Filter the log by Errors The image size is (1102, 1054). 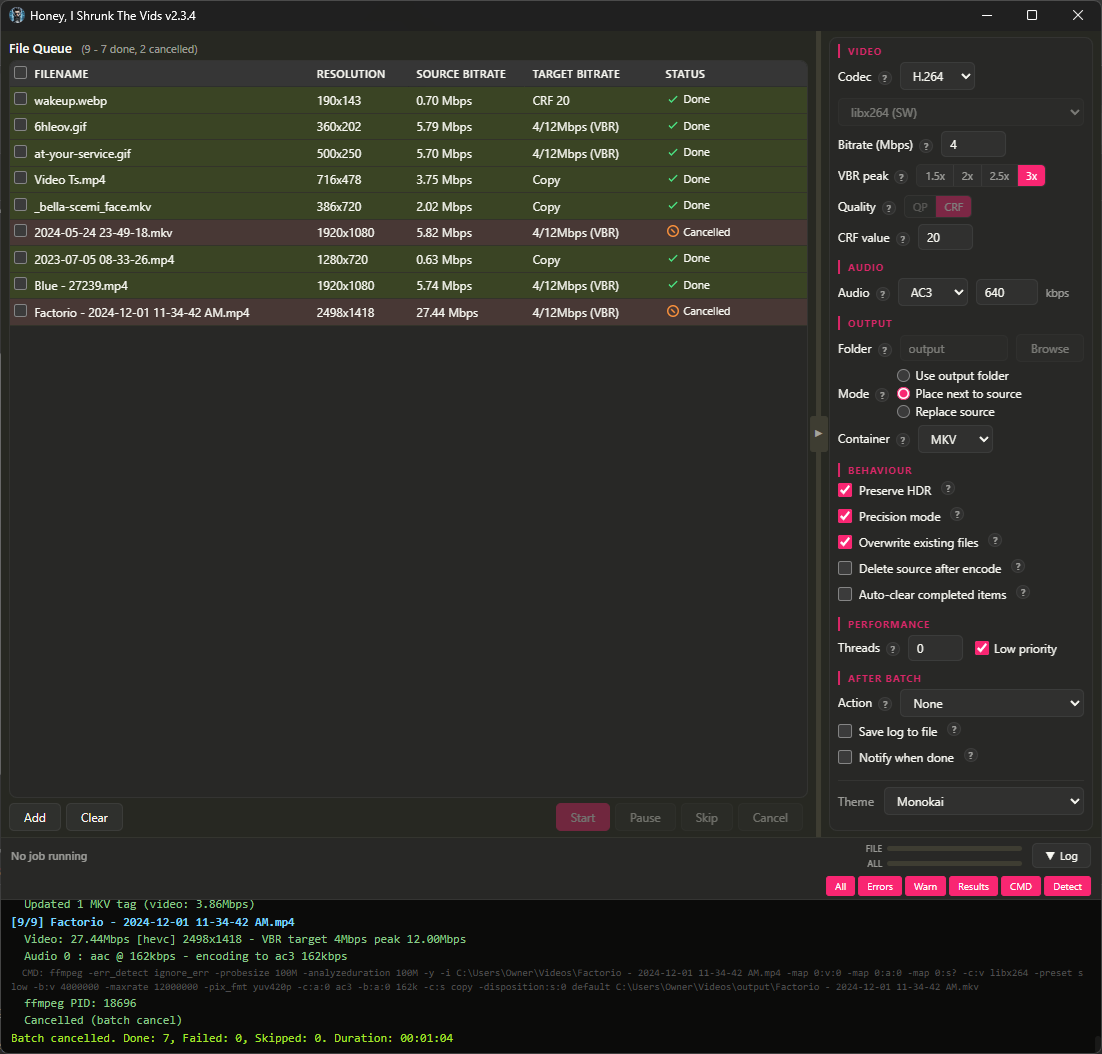[879, 886]
